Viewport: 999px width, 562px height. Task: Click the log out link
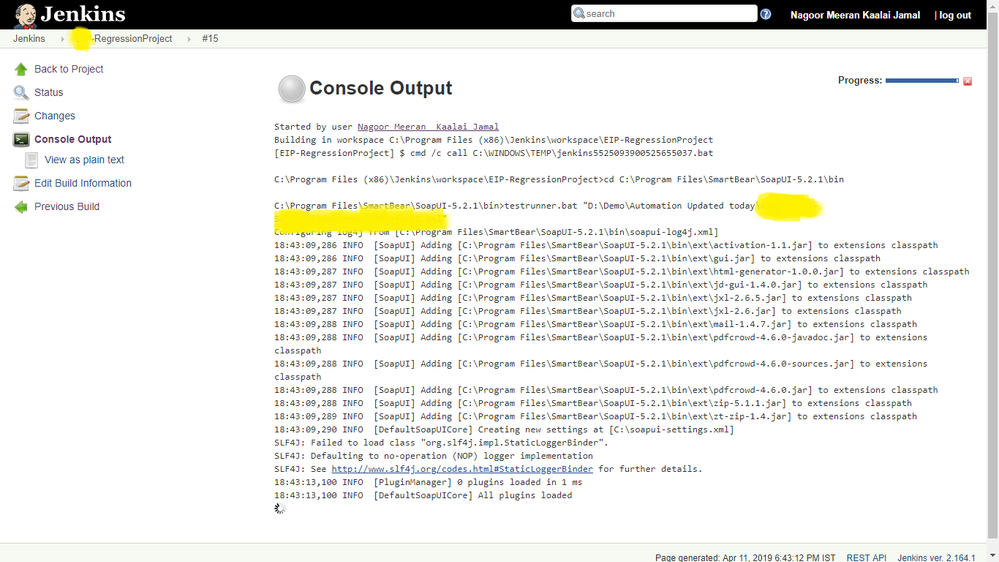(954, 15)
